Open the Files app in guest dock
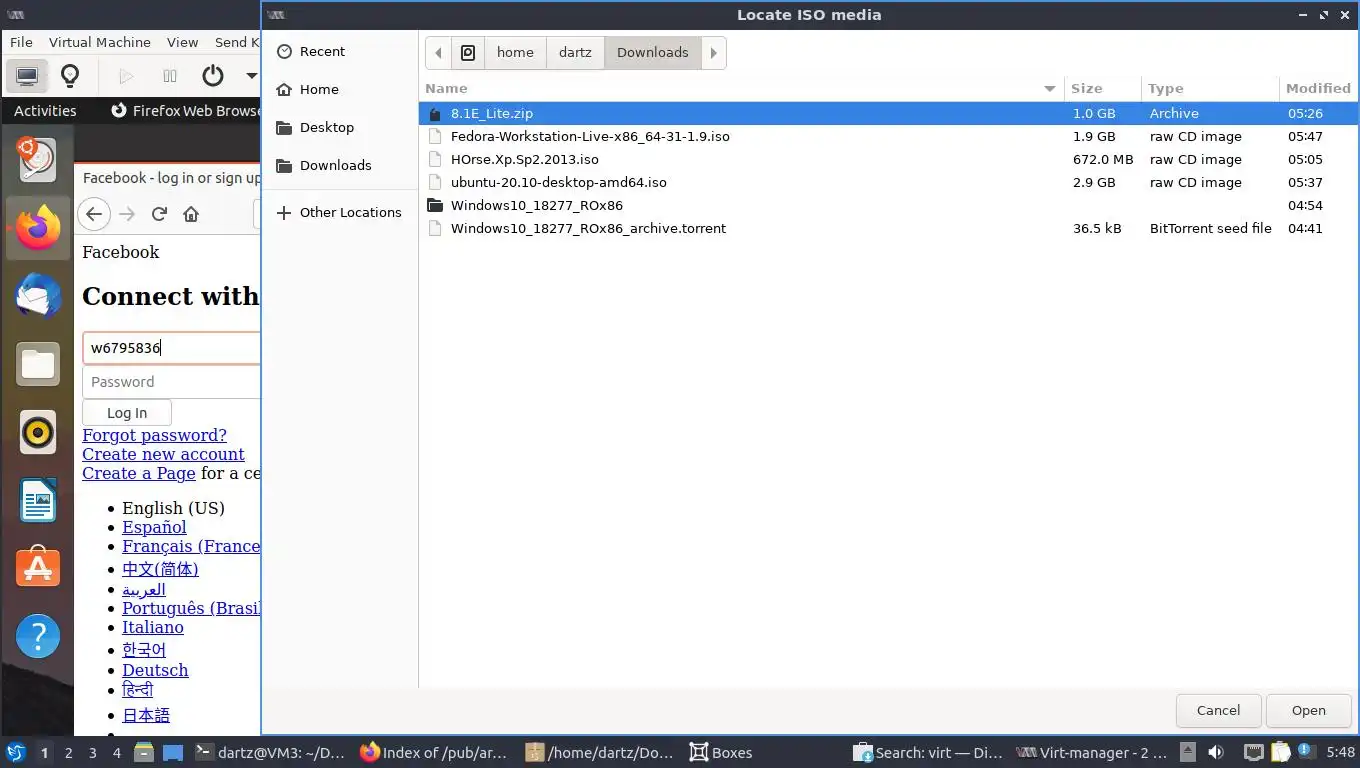This screenshot has height=768, width=1360. pyautogui.click(x=38, y=364)
